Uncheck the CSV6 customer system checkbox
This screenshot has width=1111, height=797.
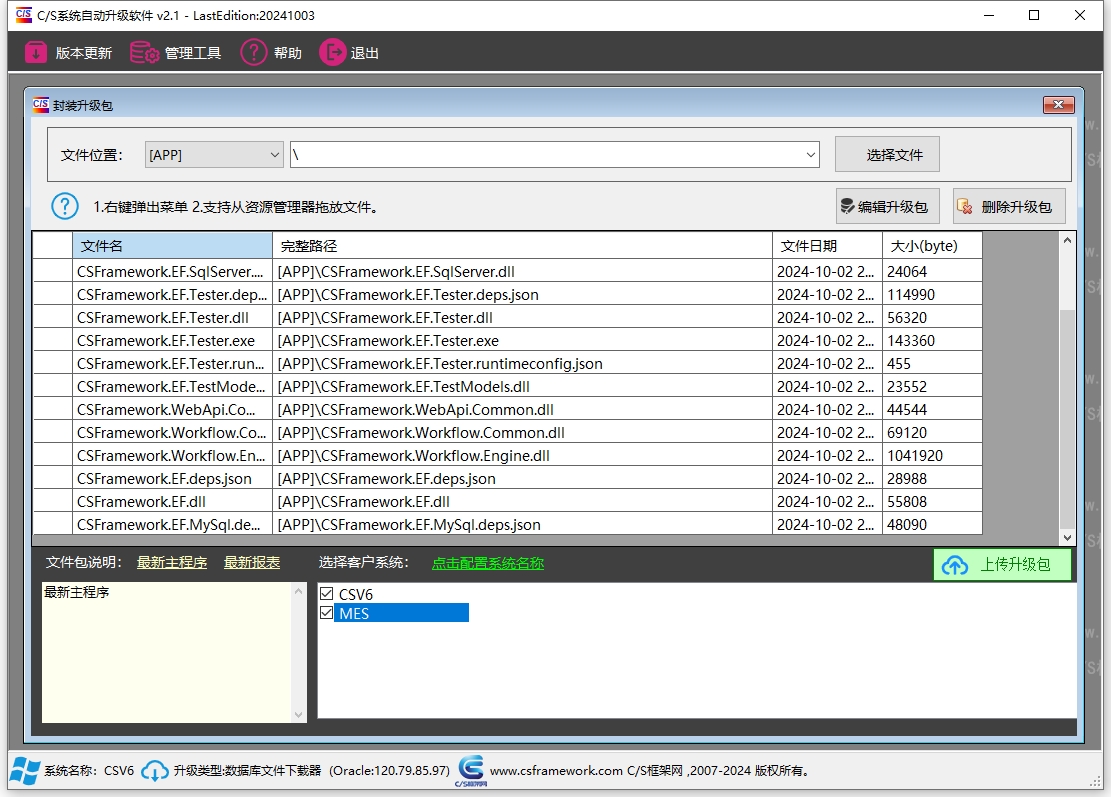pos(326,594)
